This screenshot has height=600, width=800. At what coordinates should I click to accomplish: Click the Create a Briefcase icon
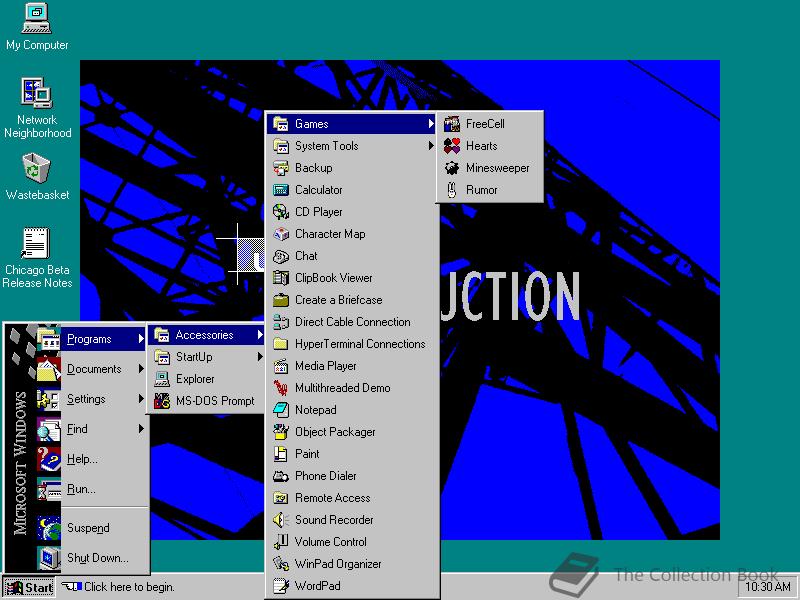coord(281,299)
